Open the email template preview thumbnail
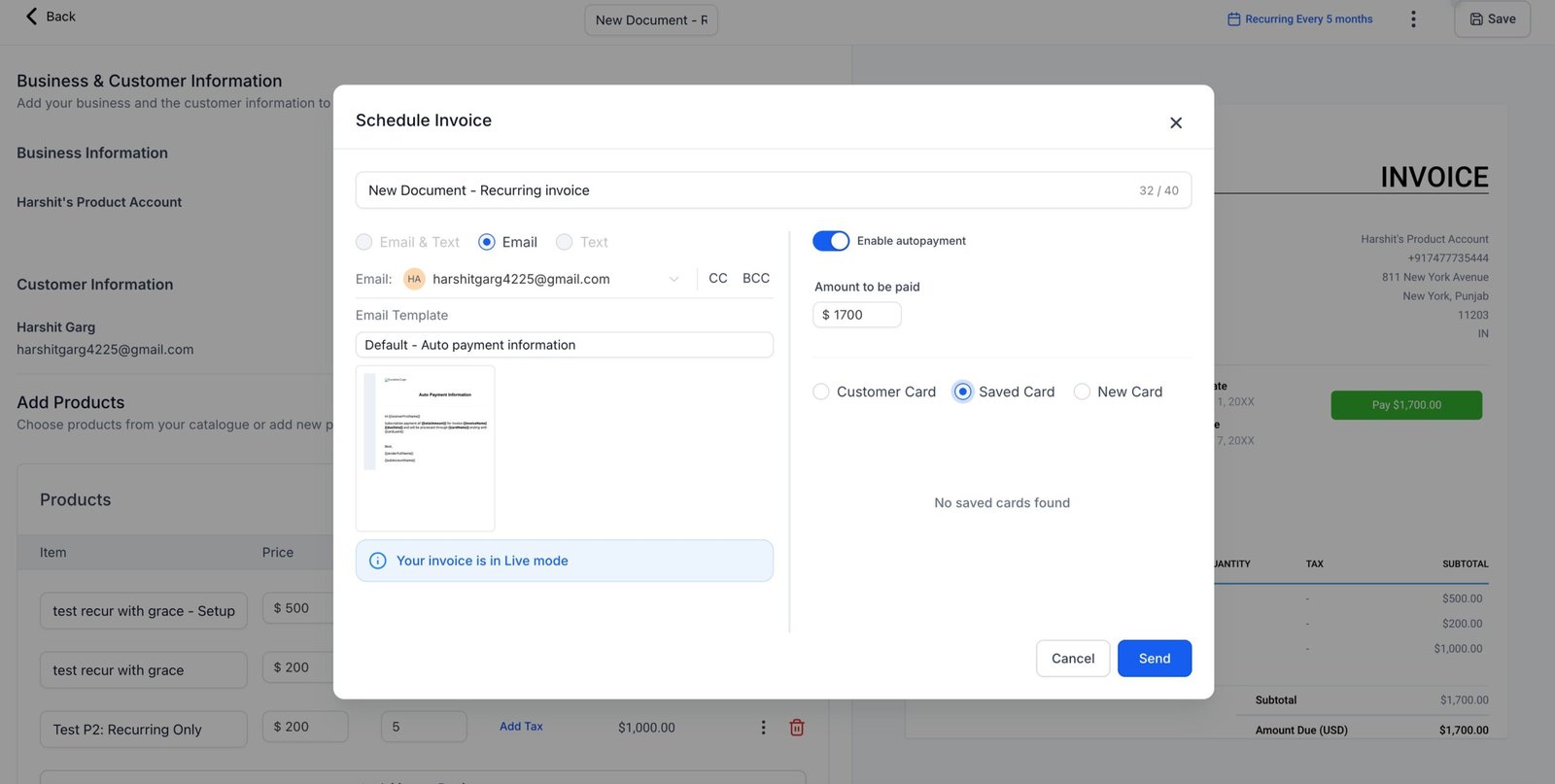The image size is (1555, 784). tap(426, 448)
